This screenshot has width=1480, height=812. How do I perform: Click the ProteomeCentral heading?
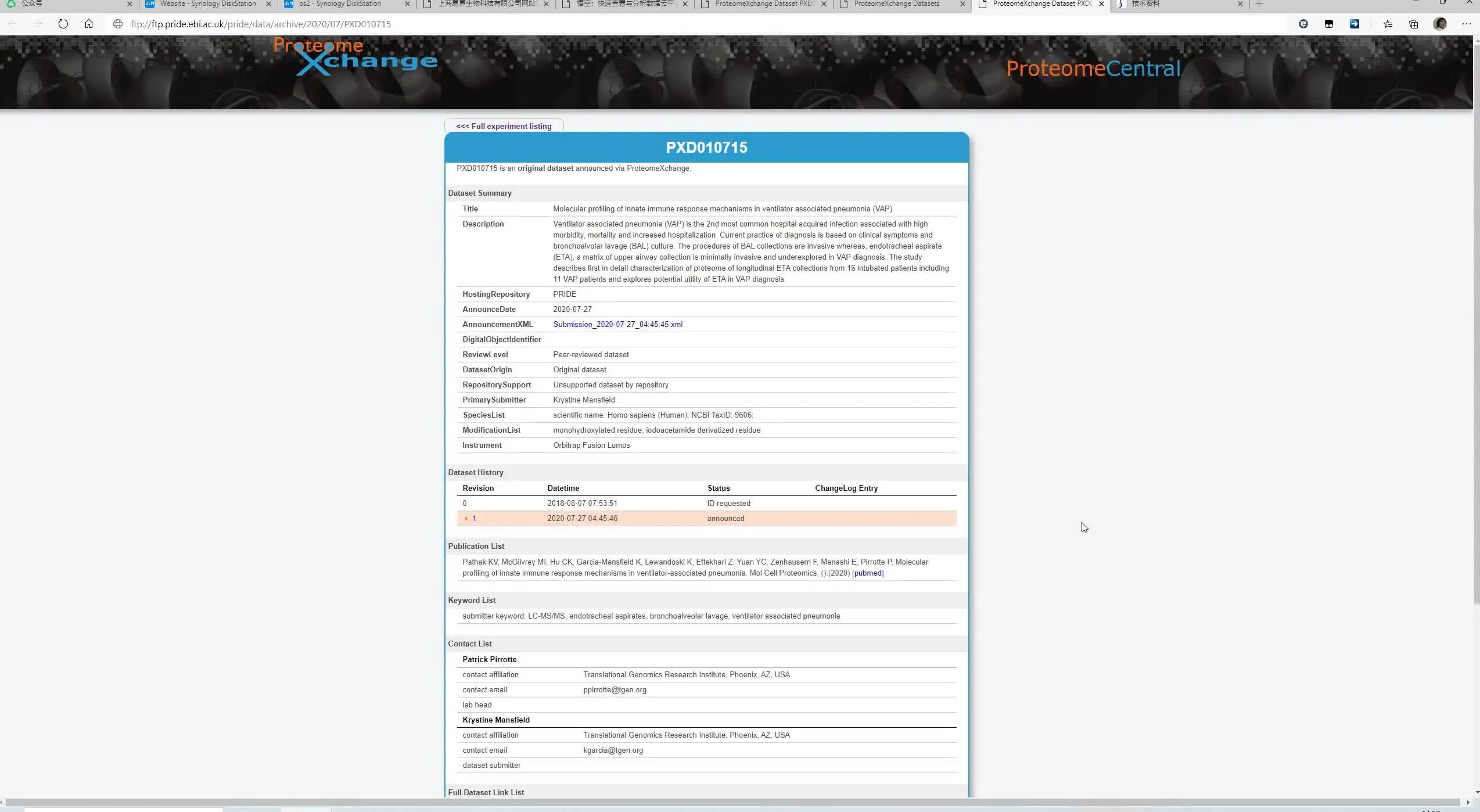coord(1093,69)
